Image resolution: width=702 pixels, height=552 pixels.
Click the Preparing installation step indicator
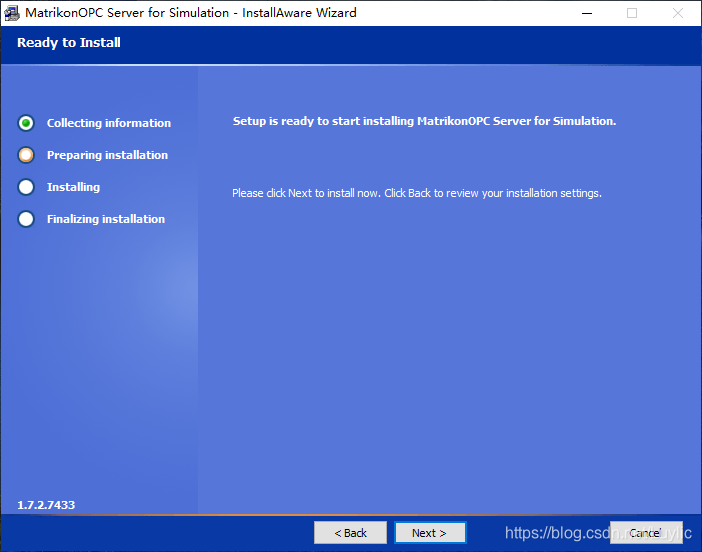(26, 155)
